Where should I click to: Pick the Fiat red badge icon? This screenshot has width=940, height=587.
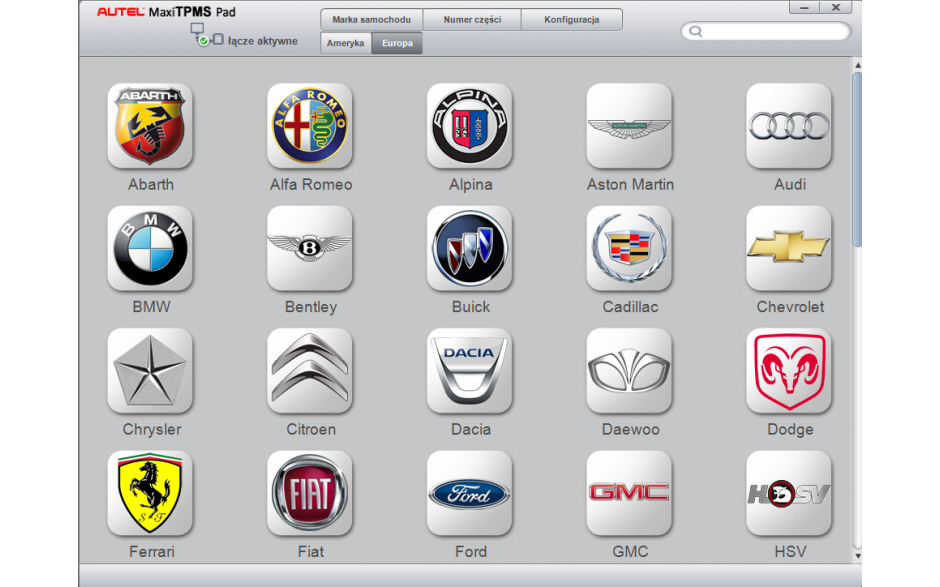click(309, 493)
